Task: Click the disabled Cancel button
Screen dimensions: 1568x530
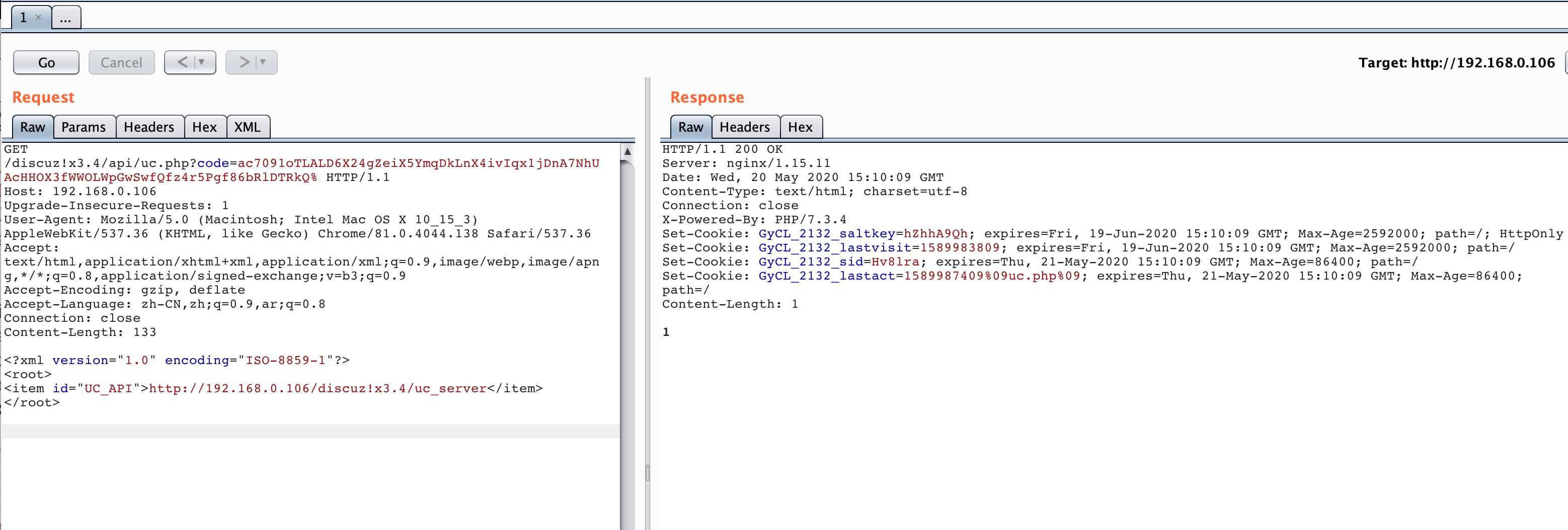Action: [x=121, y=63]
